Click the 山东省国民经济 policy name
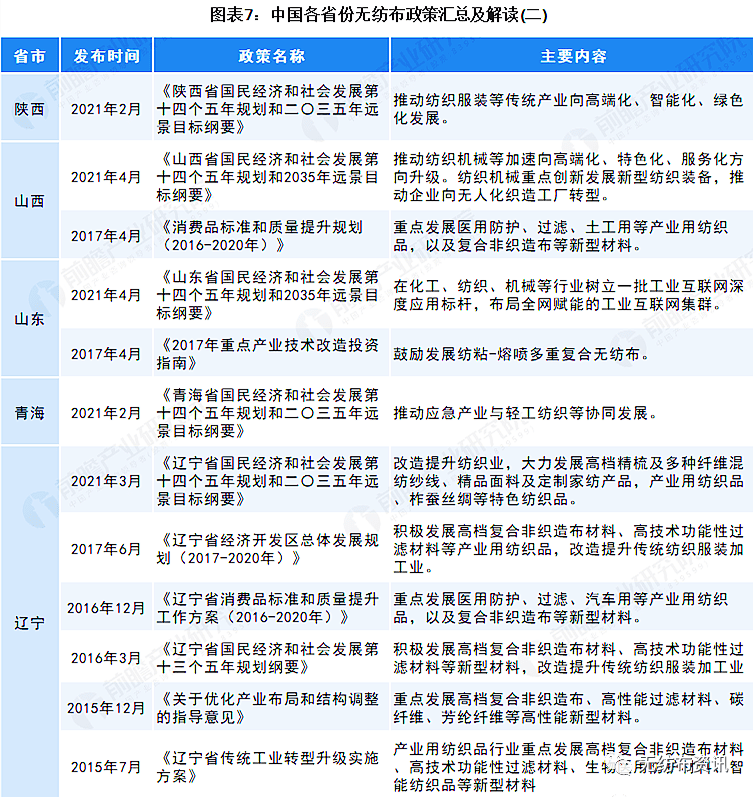 point(267,295)
